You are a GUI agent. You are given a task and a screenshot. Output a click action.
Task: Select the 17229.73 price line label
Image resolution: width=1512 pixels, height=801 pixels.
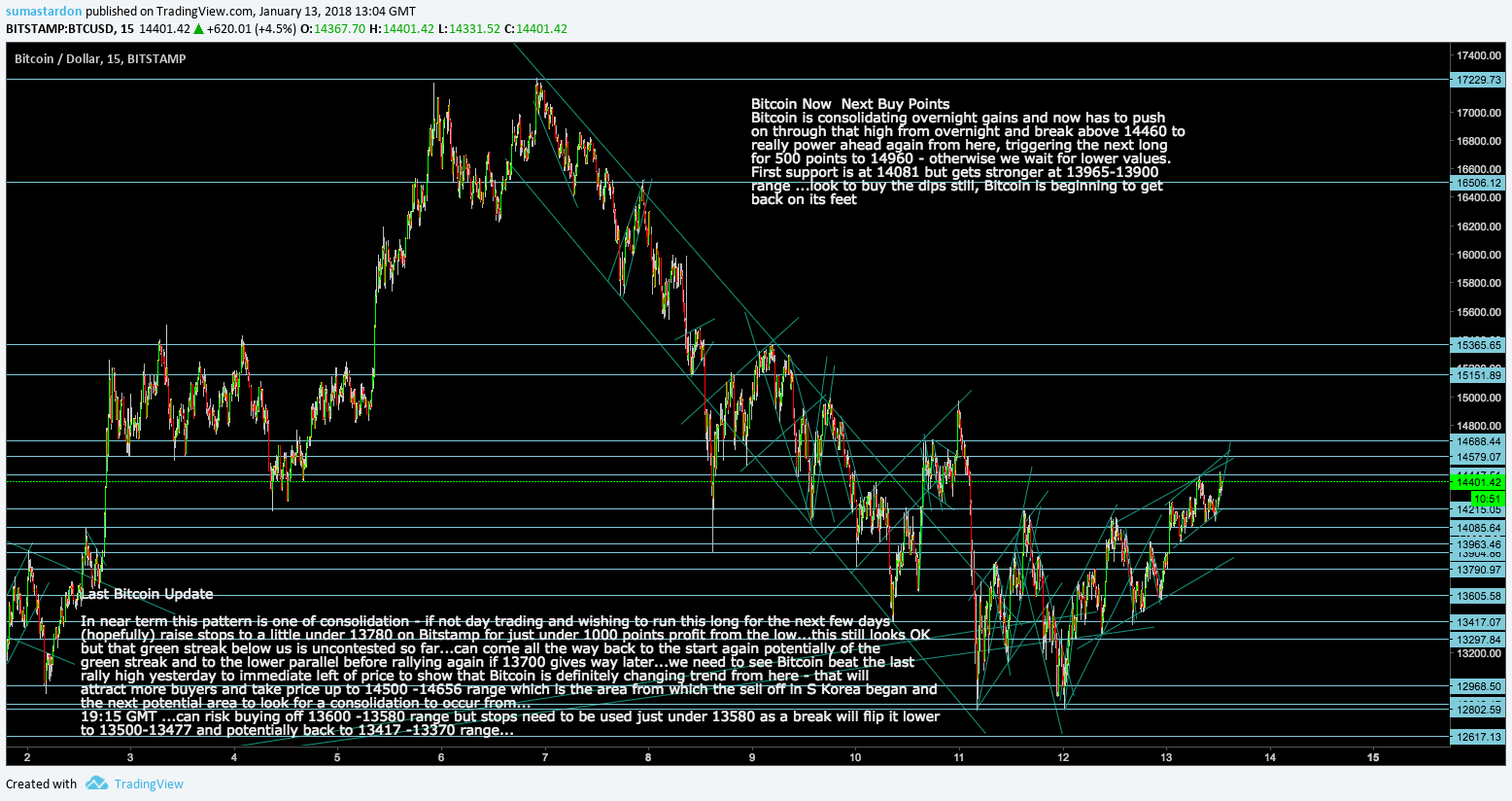pyautogui.click(x=1478, y=80)
